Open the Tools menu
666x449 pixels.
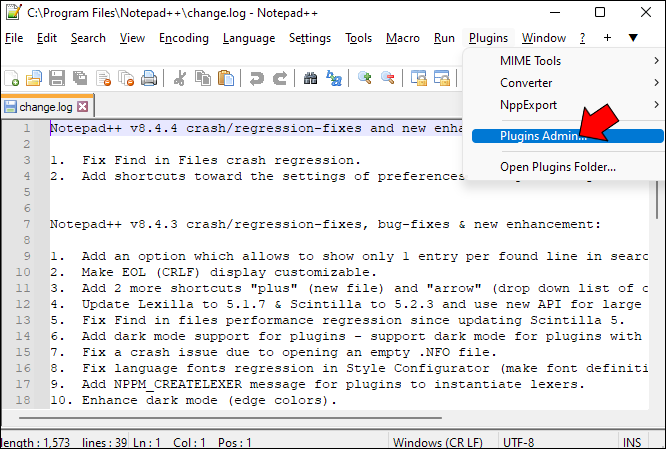coord(358,38)
